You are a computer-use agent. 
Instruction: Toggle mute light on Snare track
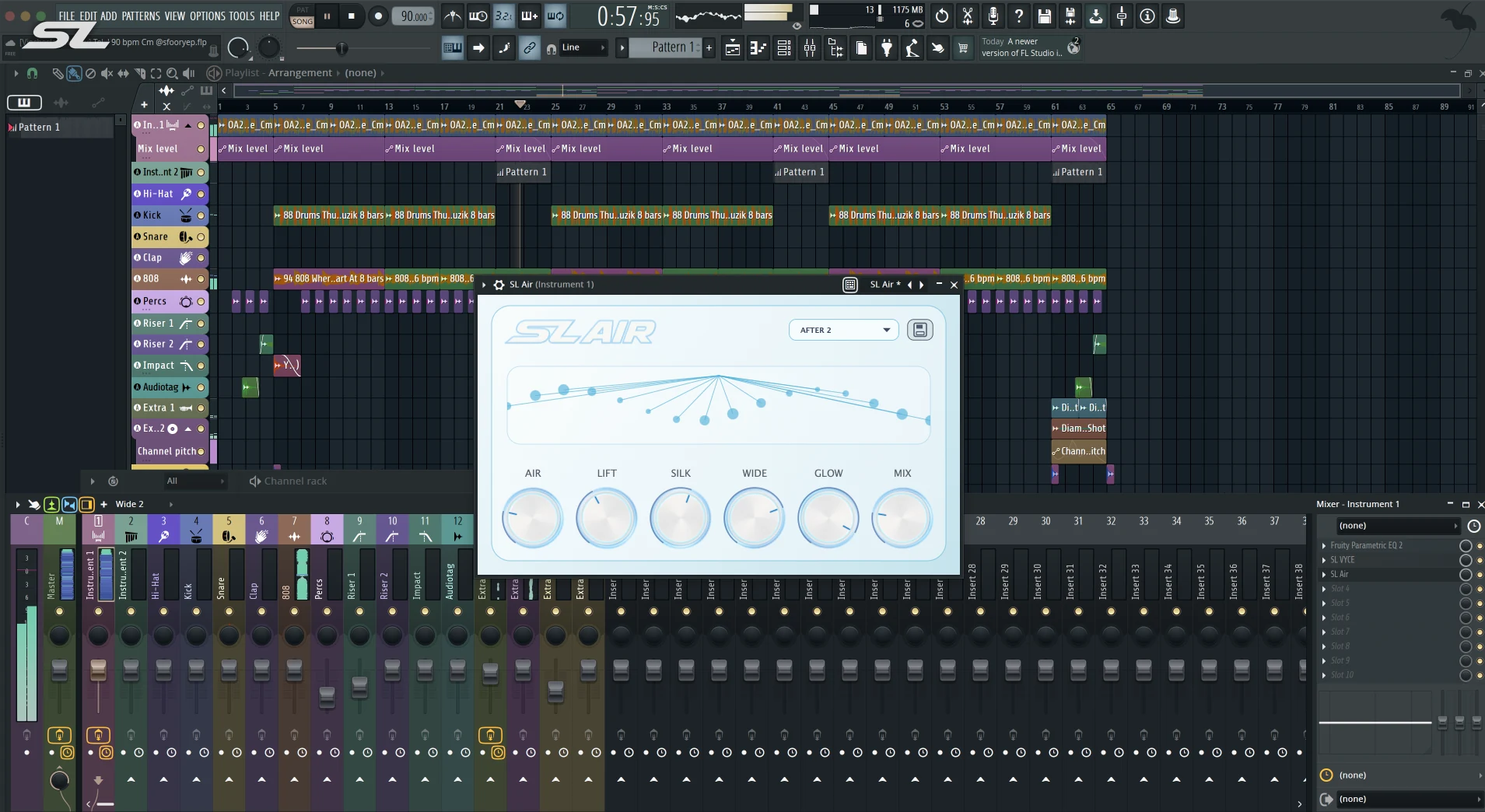[201, 236]
